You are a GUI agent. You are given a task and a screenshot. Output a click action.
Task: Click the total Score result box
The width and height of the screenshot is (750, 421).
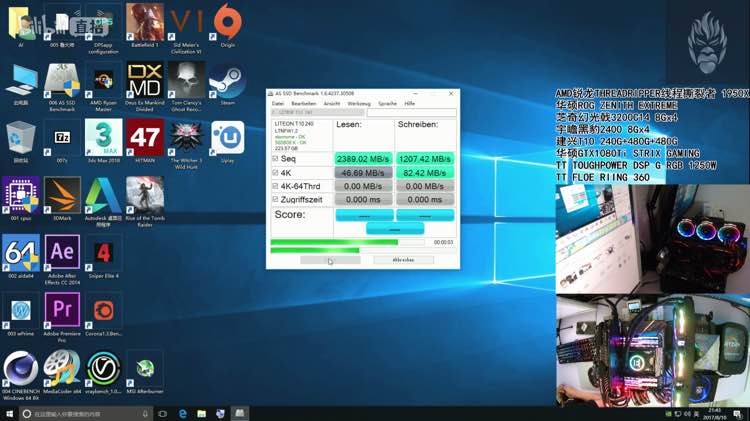(395, 229)
